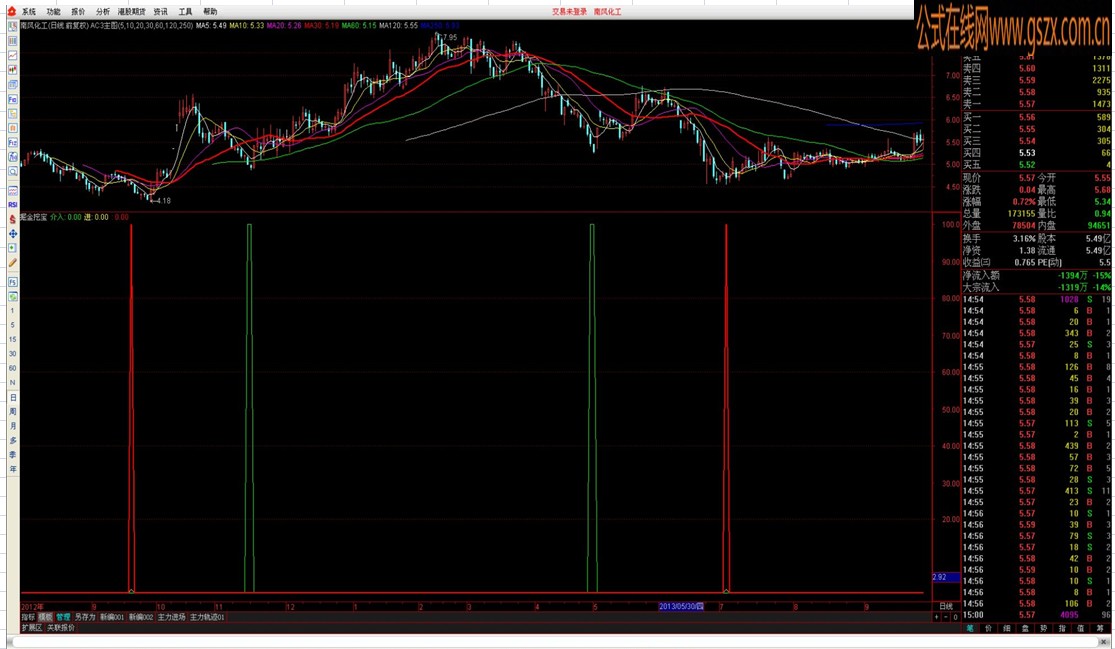The width and height of the screenshot is (1115, 649).
Task: Open the 工具 menu
Action: click(186, 11)
